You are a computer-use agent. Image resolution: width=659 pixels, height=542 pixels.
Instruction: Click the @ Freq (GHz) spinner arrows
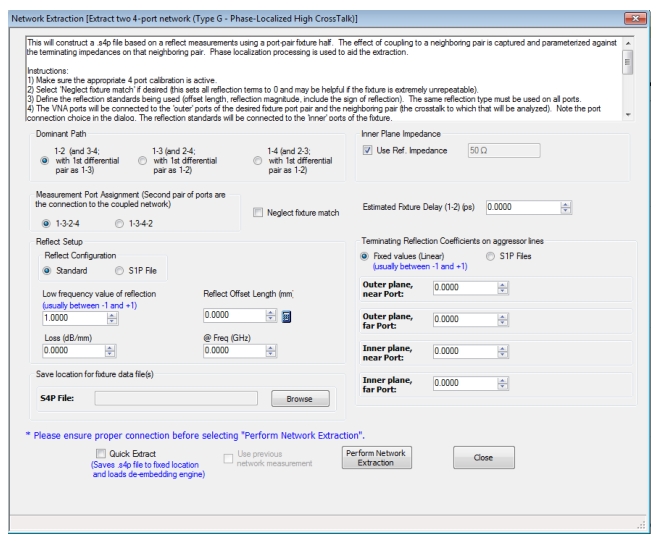[272, 350]
